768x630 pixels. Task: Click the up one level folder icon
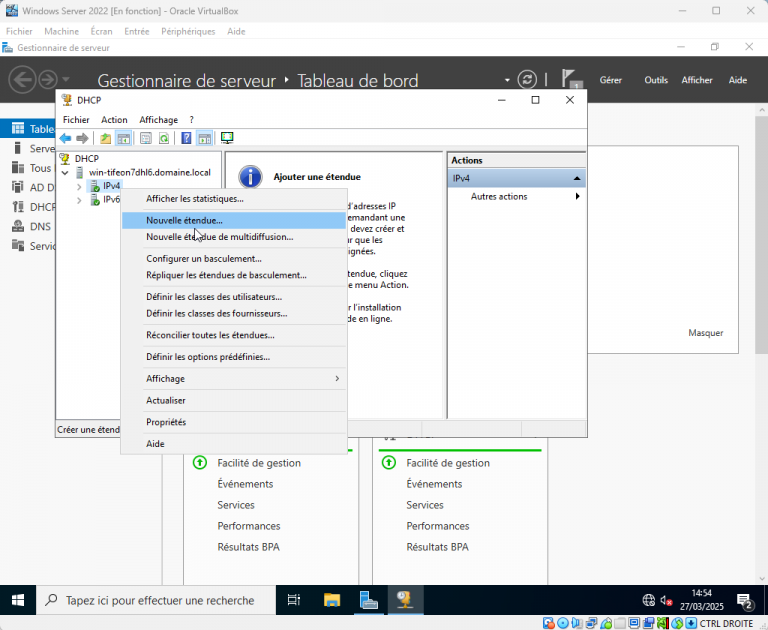click(x=106, y=138)
